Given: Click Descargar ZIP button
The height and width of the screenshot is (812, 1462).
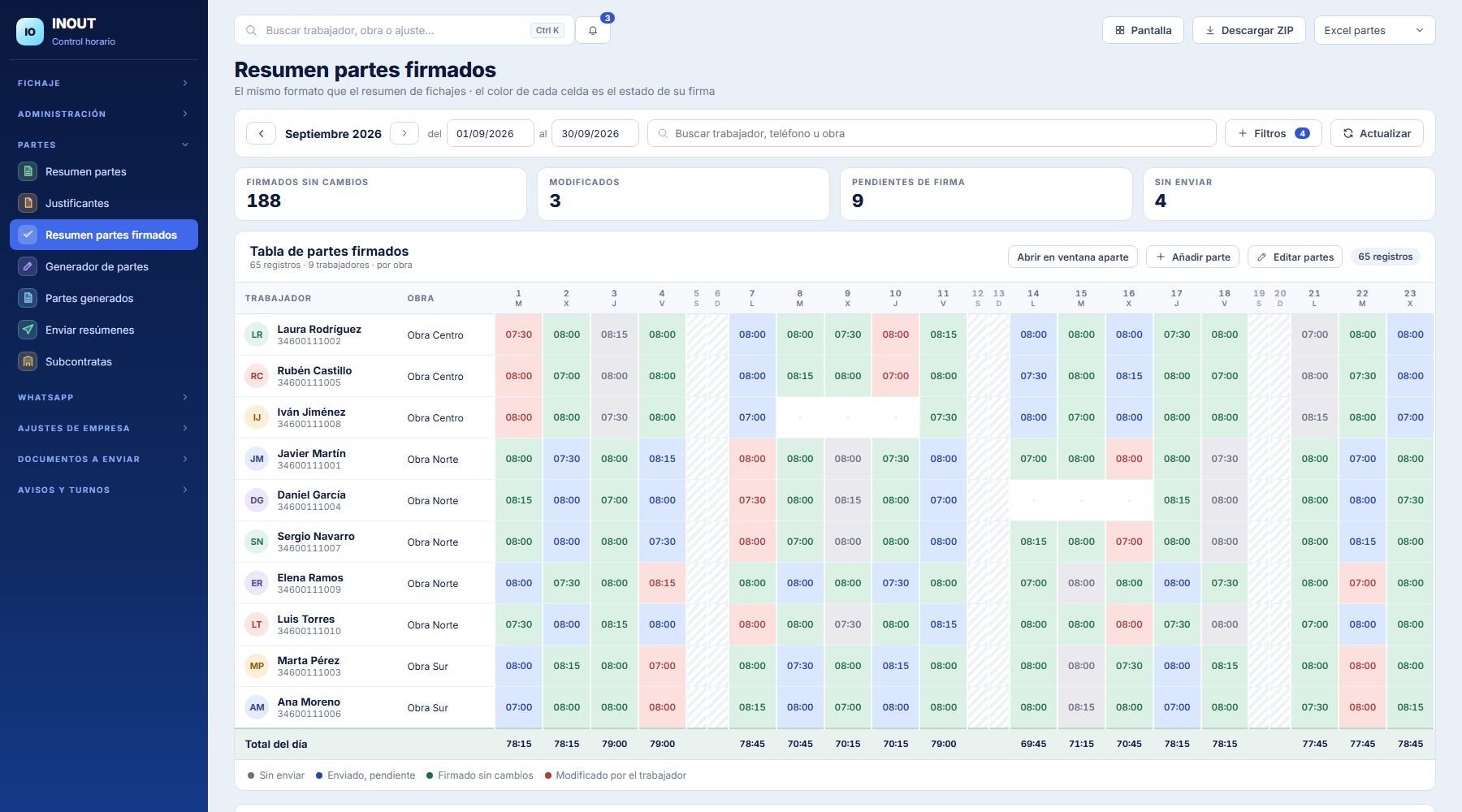Looking at the screenshot, I should click(1249, 30).
